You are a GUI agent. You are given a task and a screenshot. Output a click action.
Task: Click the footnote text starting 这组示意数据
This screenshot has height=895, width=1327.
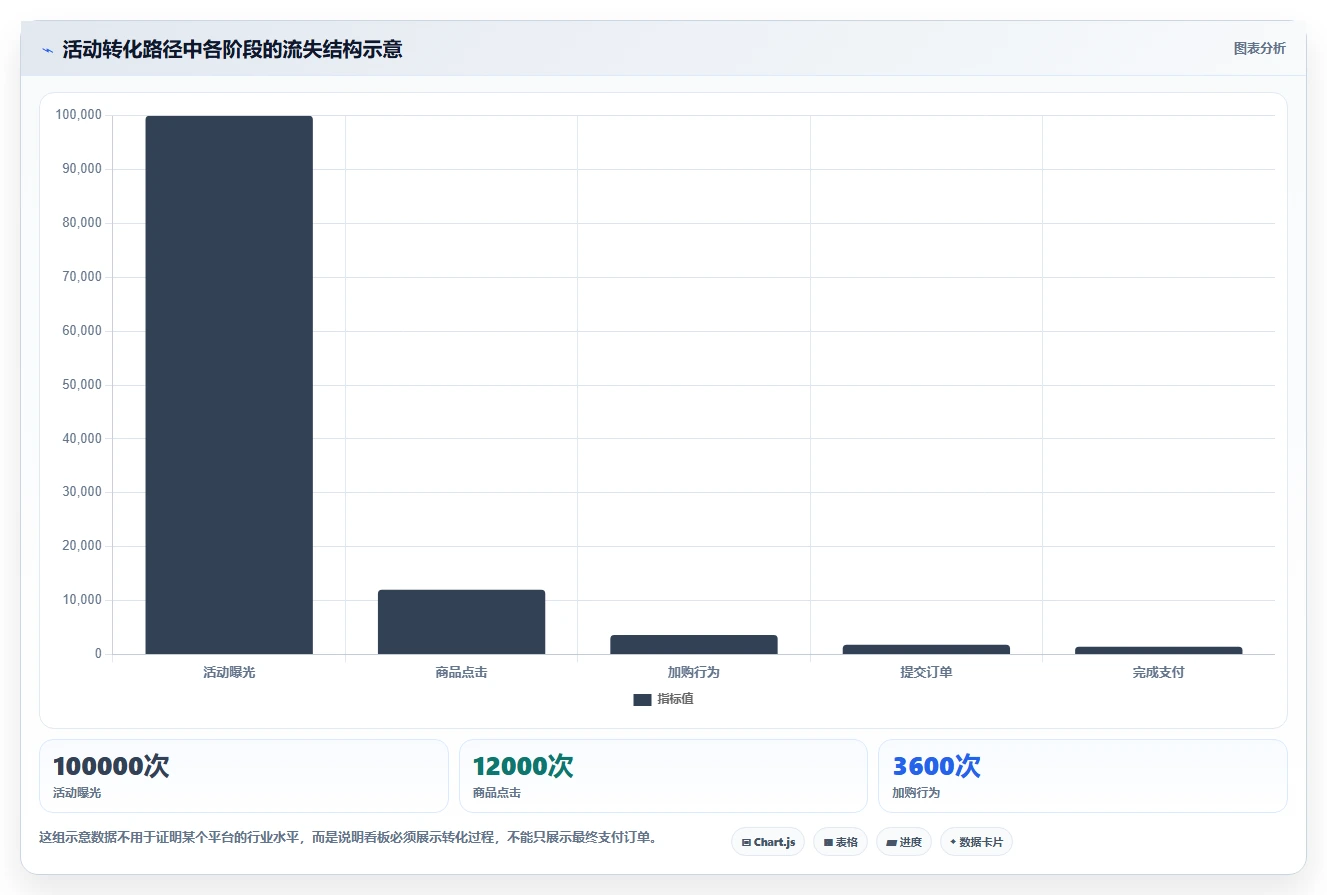point(348,837)
